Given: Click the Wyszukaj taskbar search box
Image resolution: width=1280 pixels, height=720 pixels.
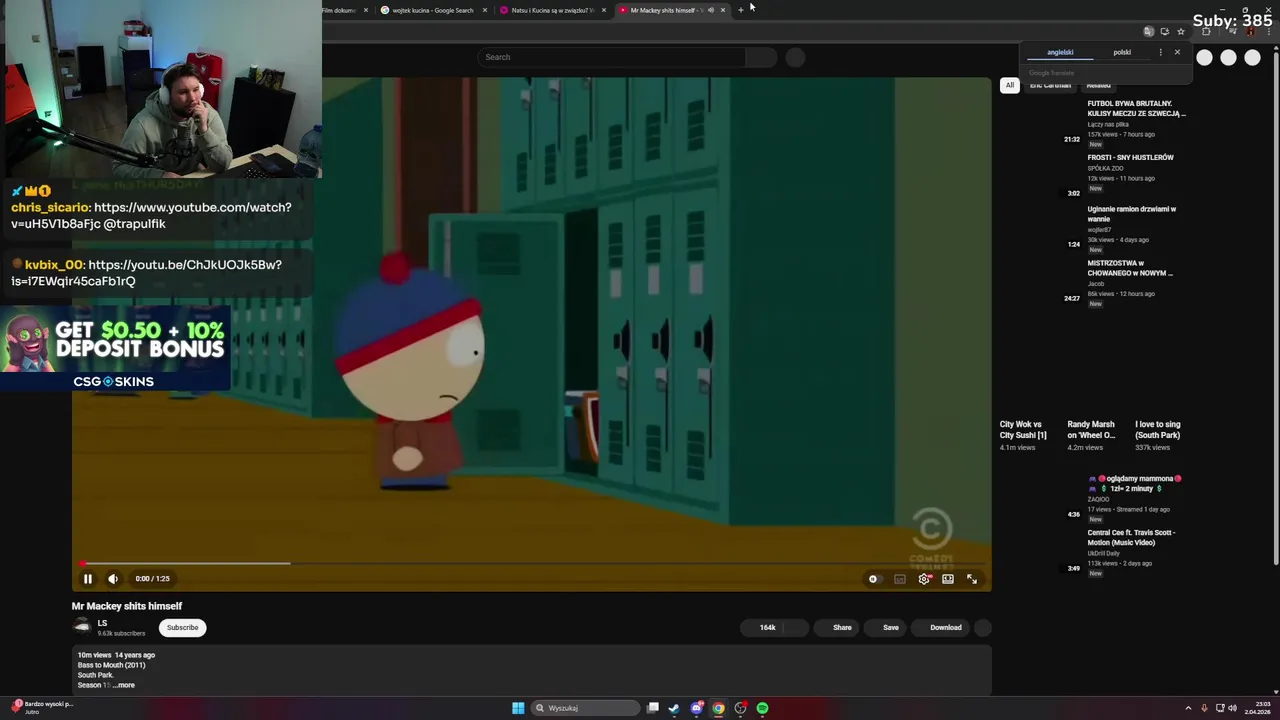Looking at the screenshot, I should (586, 708).
